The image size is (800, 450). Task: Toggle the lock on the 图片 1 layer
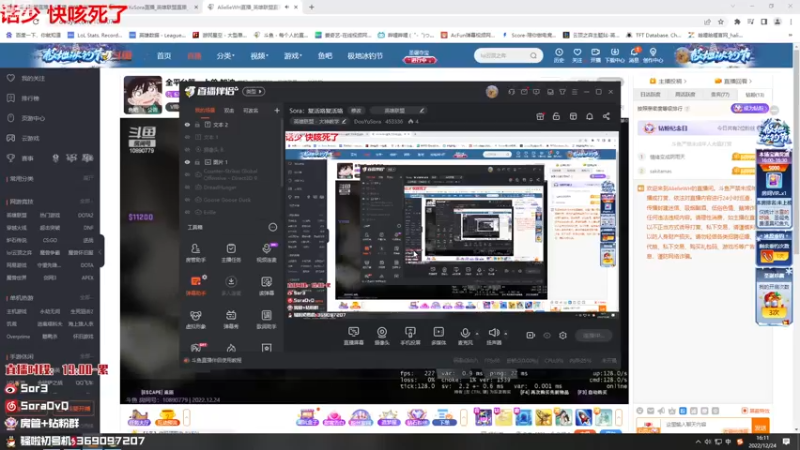click(197, 162)
